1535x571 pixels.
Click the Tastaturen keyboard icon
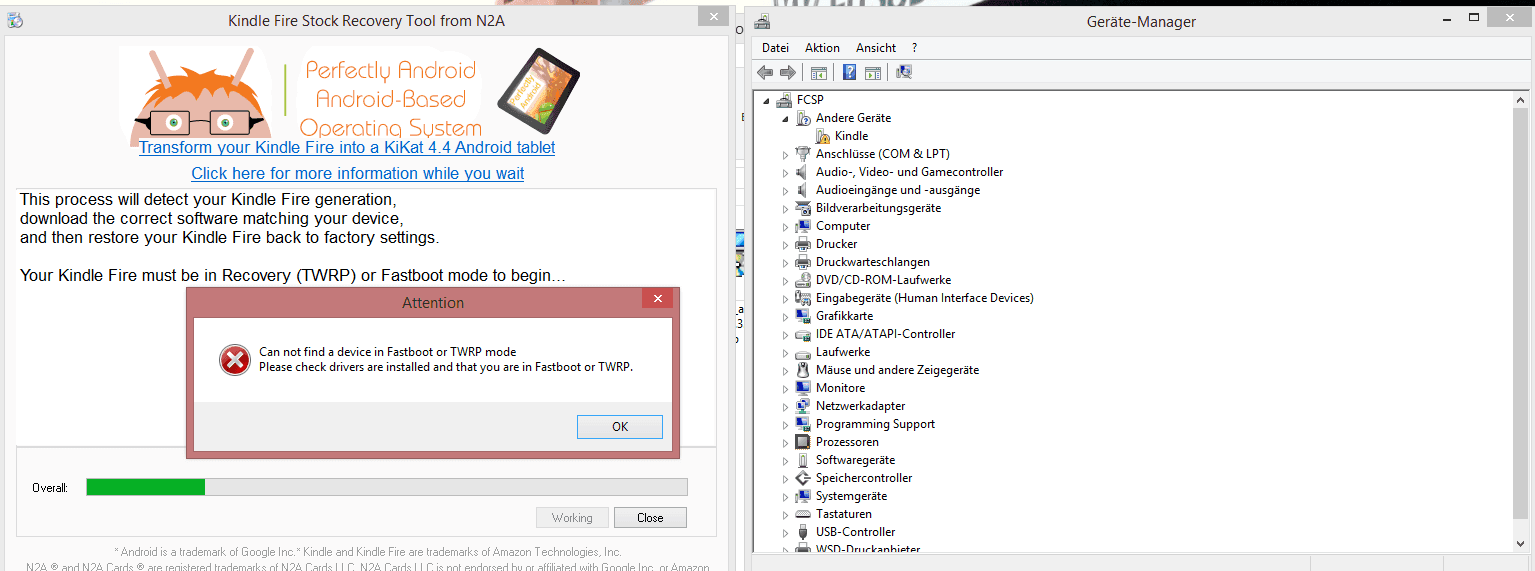(x=803, y=514)
